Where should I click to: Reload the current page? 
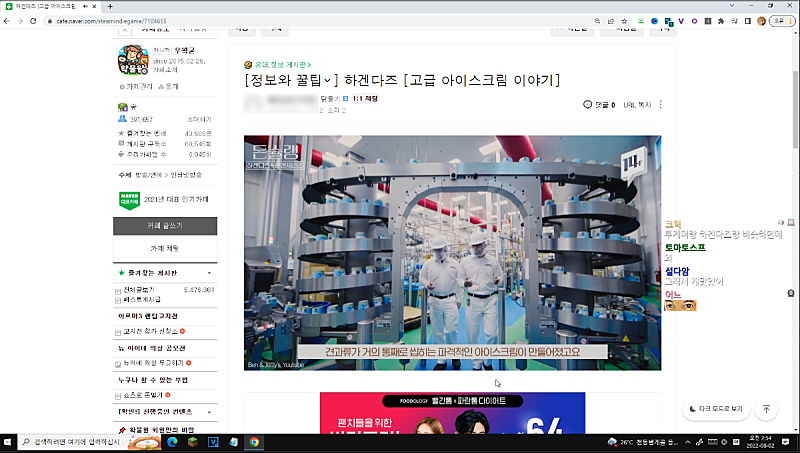33,21
